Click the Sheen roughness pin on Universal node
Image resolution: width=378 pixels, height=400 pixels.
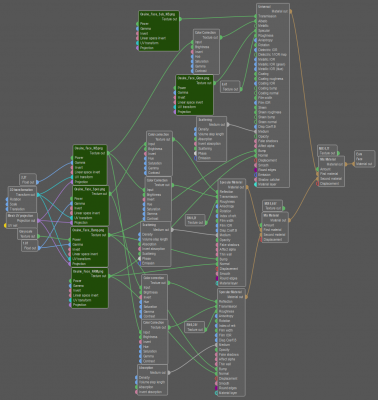click(x=256, y=112)
